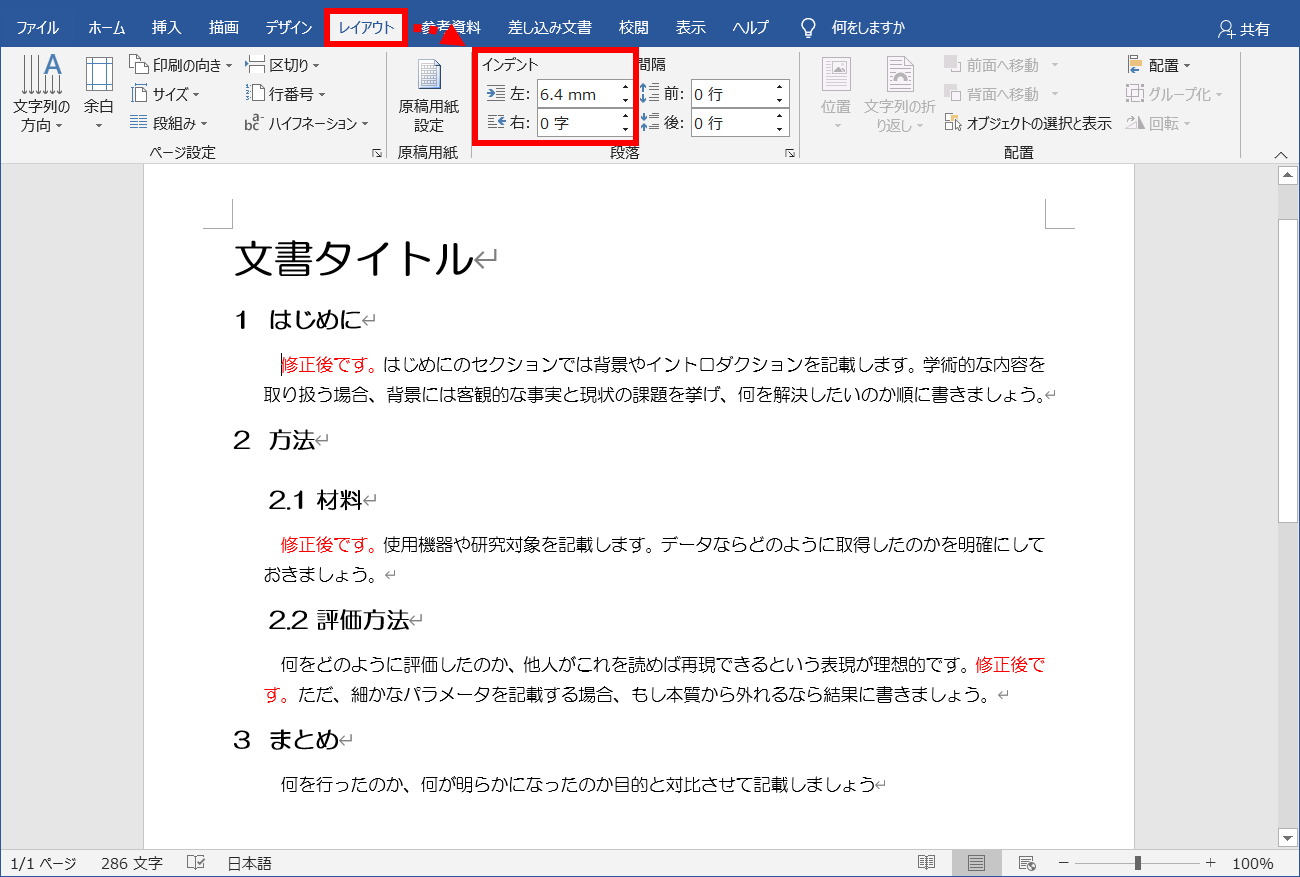Click the zoom slider handle

pos(1138,863)
